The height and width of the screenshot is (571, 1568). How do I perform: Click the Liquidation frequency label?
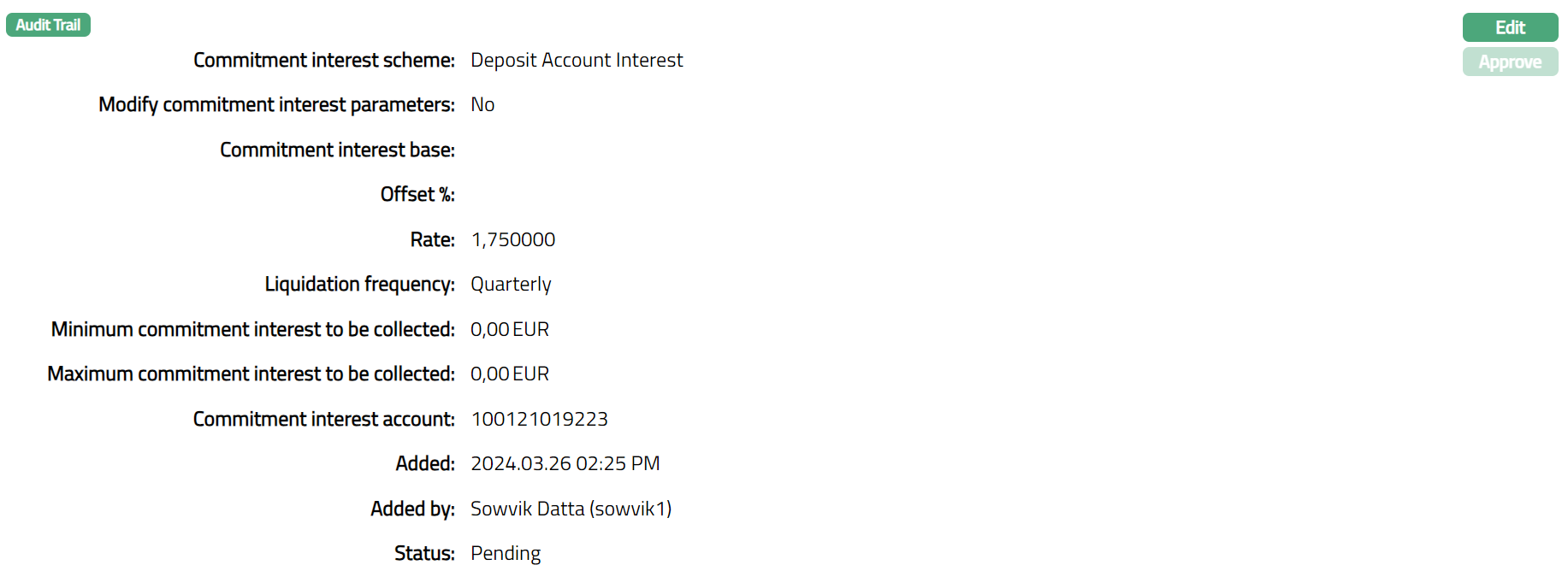359,285
